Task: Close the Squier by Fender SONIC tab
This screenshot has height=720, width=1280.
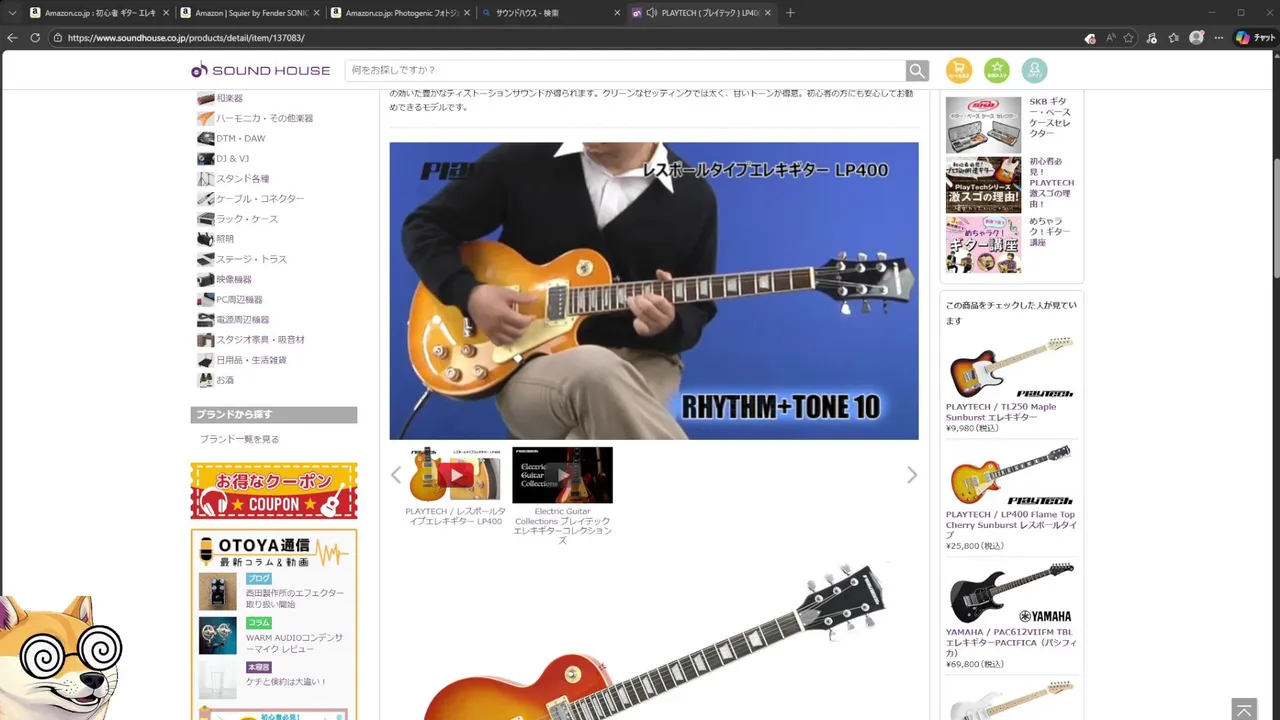Action: 317,13
